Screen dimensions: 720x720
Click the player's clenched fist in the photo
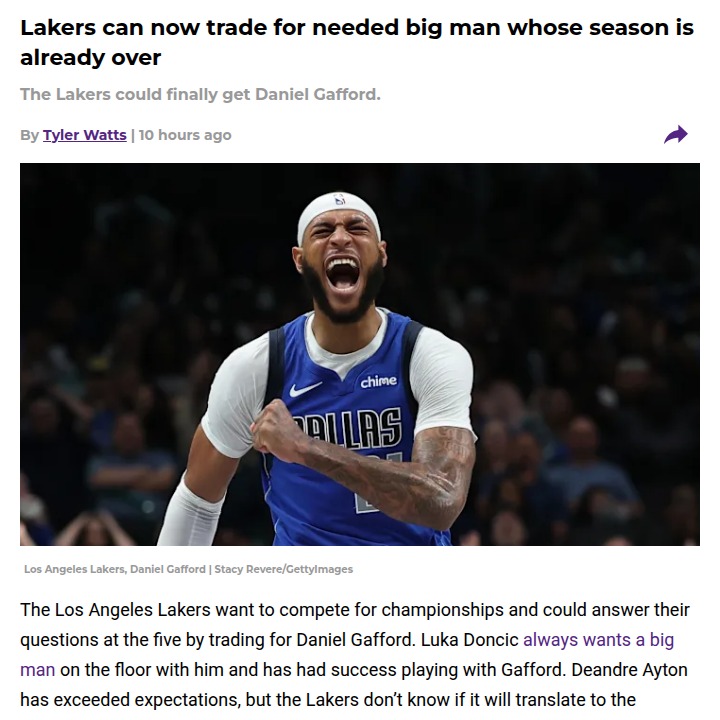pyautogui.click(x=274, y=427)
